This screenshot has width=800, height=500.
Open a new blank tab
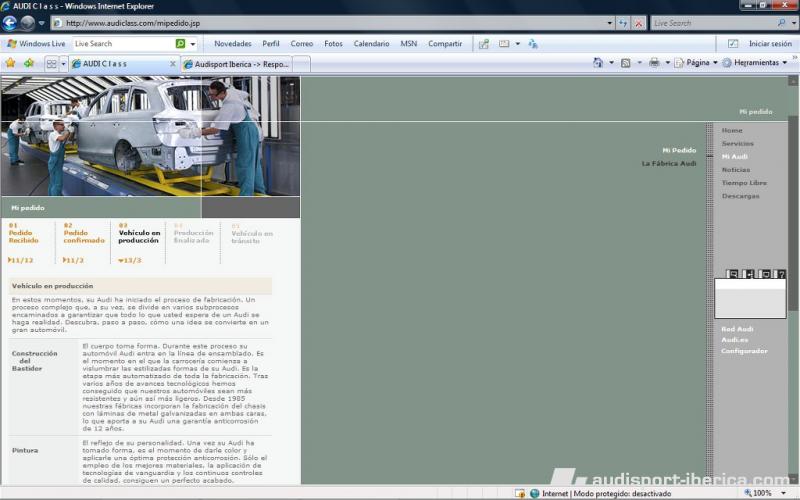(x=302, y=64)
